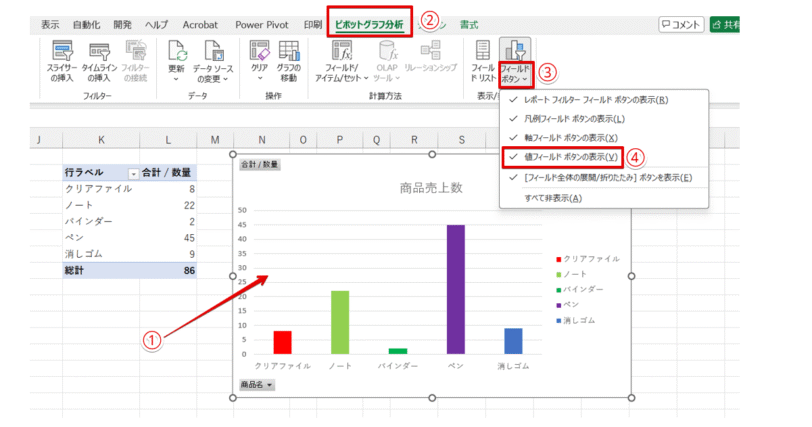The width and height of the screenshot is (812, 427).
Task: Select column P header
Action: [340, 140]
